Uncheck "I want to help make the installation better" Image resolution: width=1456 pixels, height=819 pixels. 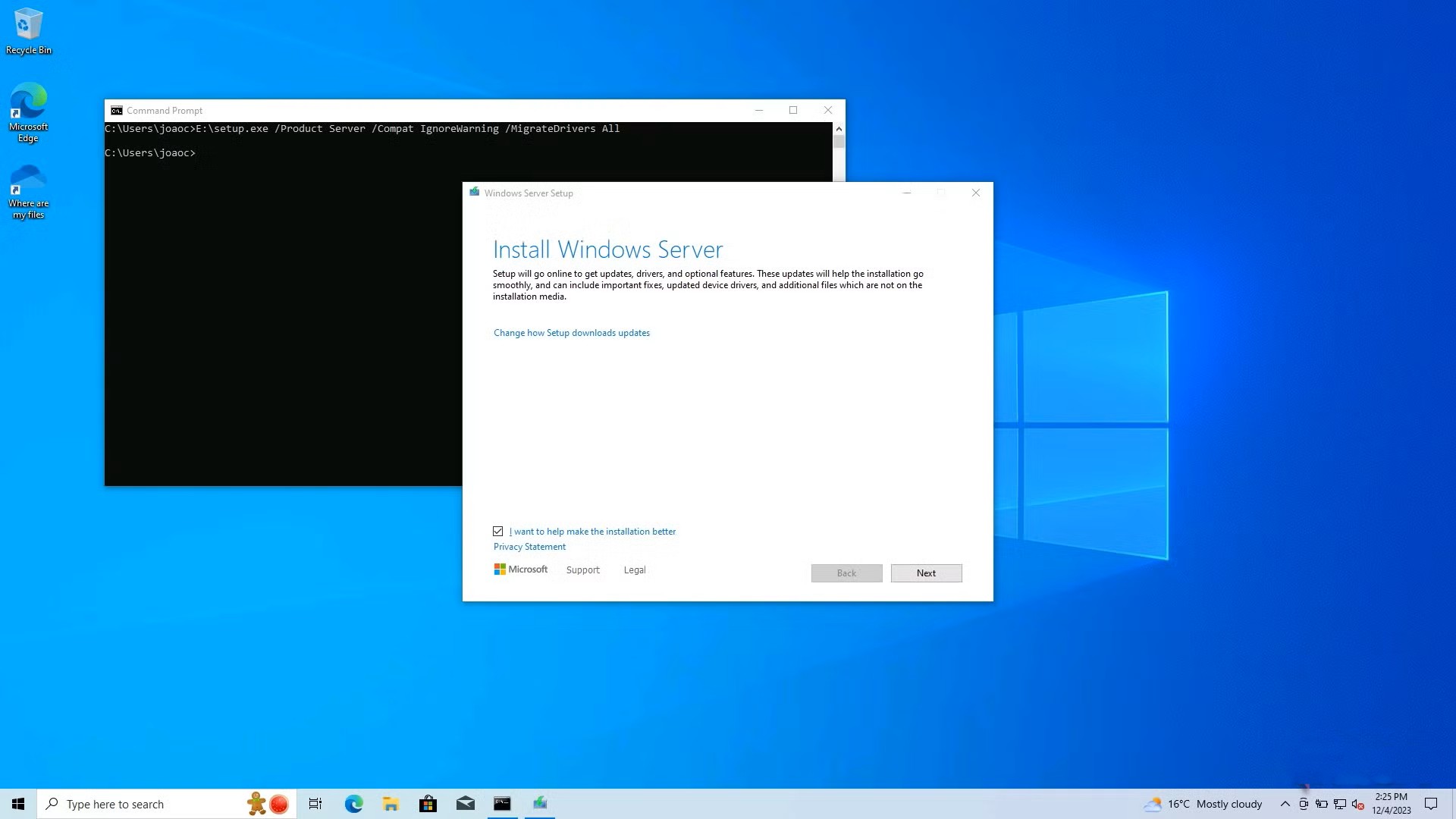click(498, 531)
